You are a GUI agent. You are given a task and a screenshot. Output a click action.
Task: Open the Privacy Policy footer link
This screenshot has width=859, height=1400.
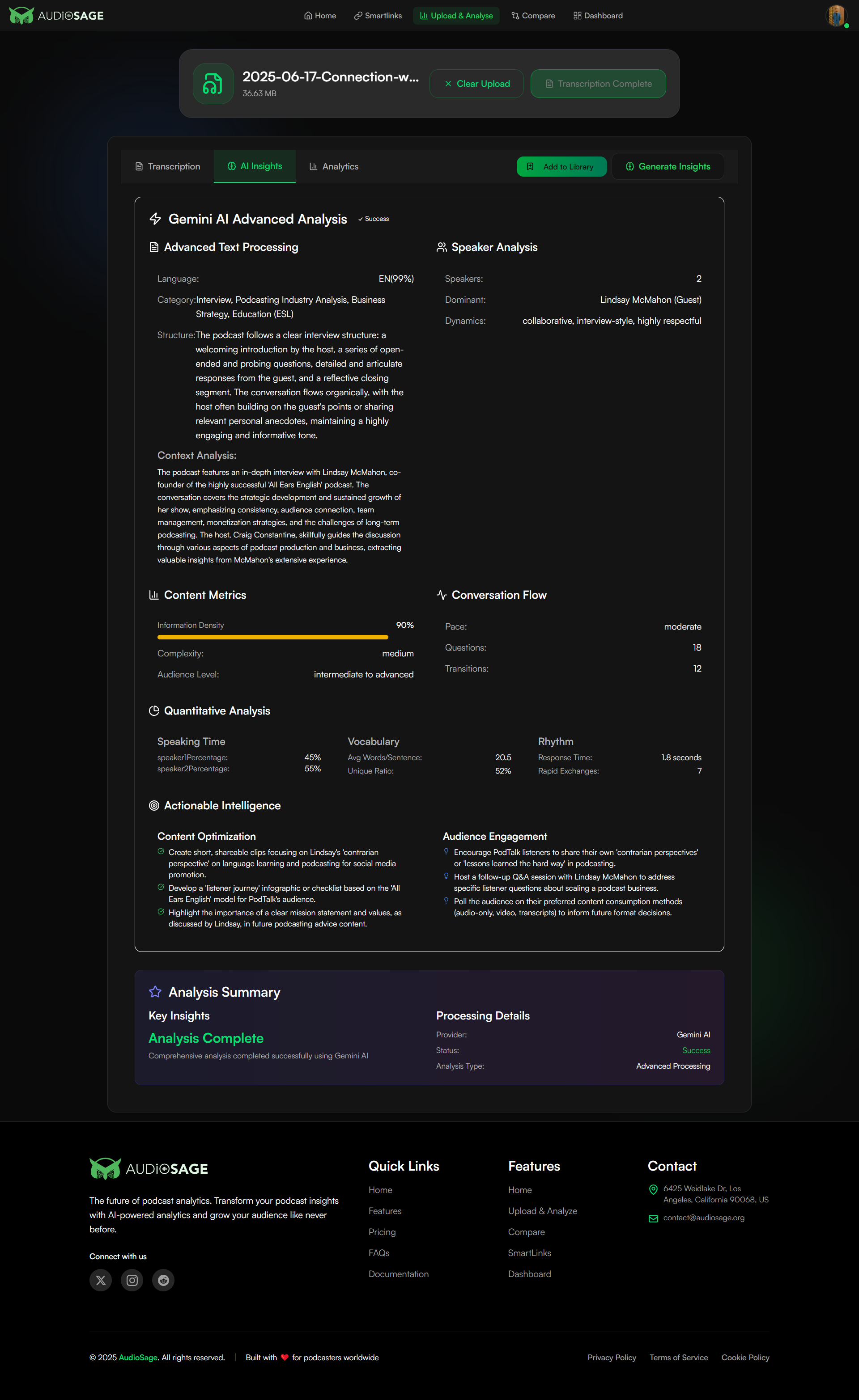[x=612, y=1358]
